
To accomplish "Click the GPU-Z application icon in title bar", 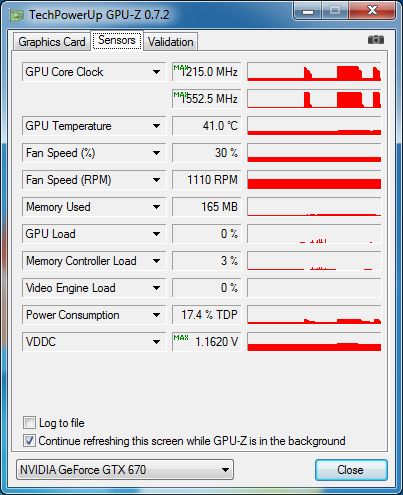I will 17,15.
